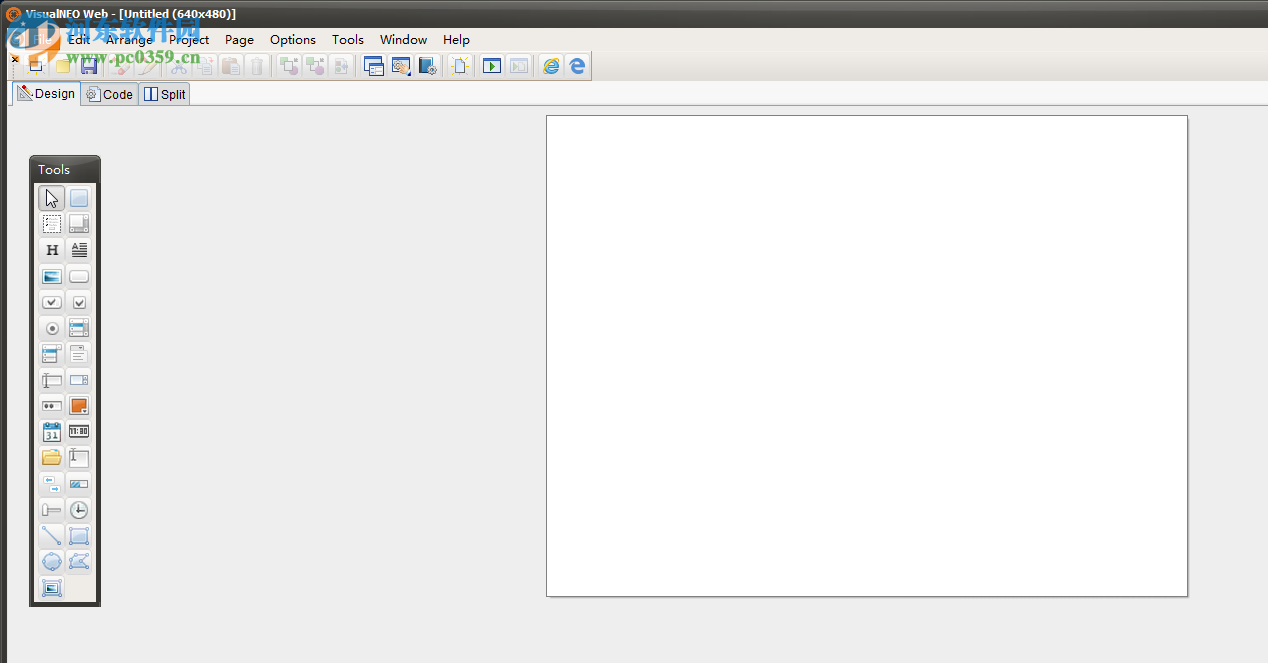Choose the list box tool
The height and width of the screenshot is (663, 1268).
click(79, 328)
